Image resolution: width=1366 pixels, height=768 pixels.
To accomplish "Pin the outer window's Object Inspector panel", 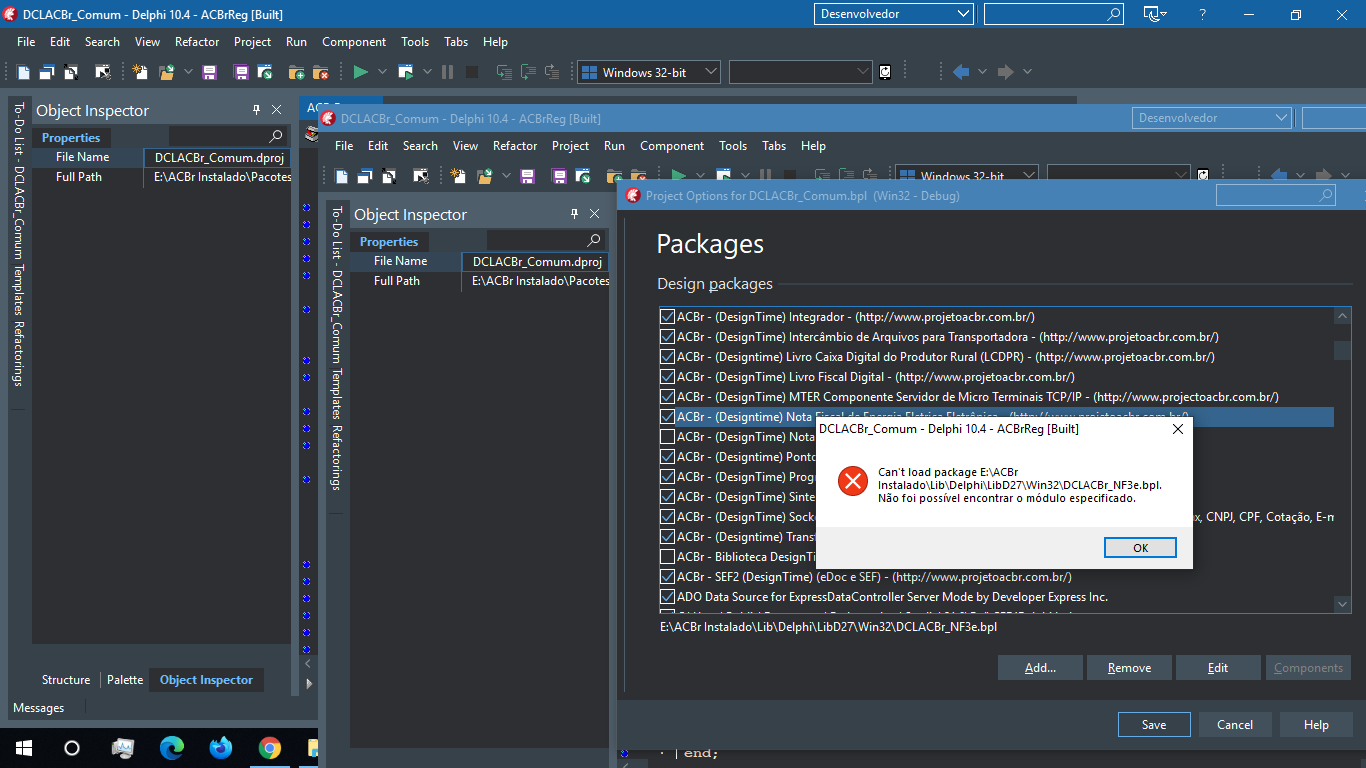I will (x=256, y=110).
